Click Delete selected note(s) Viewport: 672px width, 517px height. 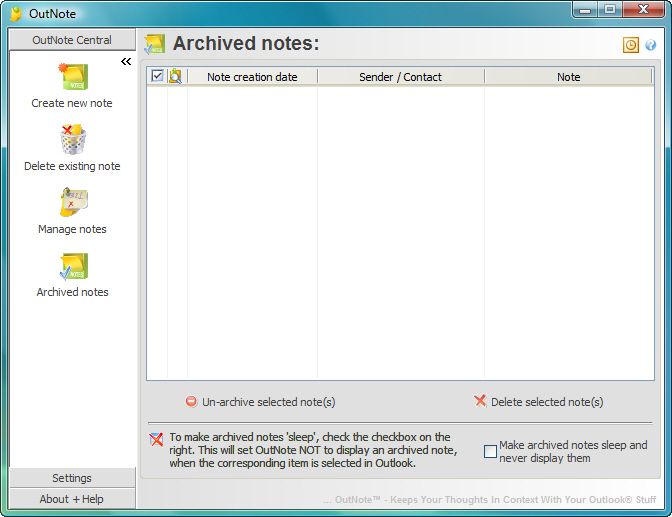(x=539, y=402)
